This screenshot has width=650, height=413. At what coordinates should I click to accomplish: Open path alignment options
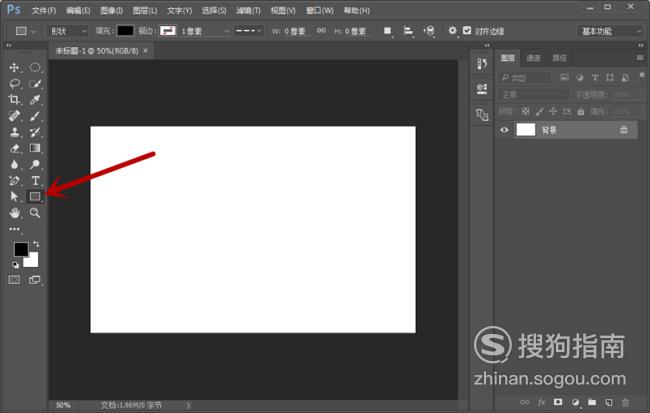[408, 31]
